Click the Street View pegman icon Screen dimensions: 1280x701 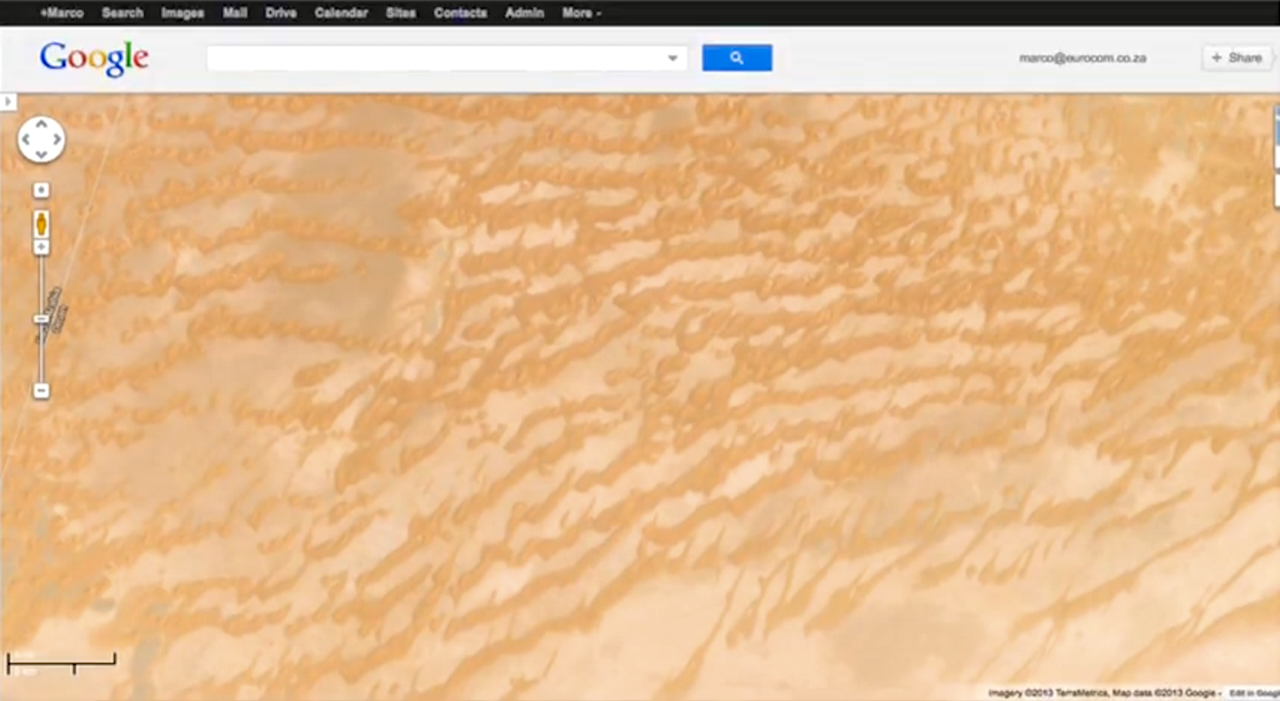(41, 223)
